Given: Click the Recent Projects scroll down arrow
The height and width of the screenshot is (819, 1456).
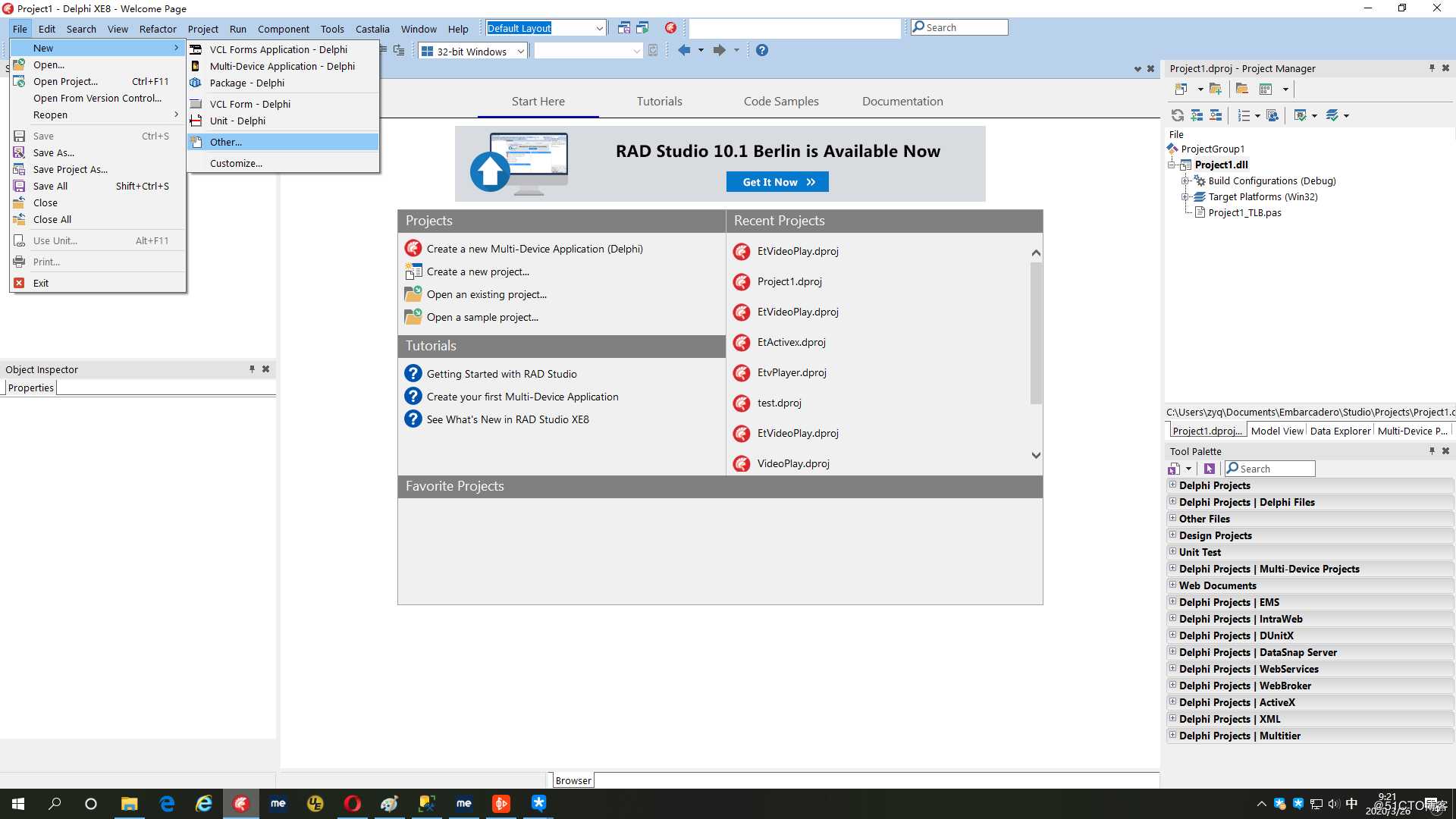Looking at the screenshot, I should pos(1036,455).
